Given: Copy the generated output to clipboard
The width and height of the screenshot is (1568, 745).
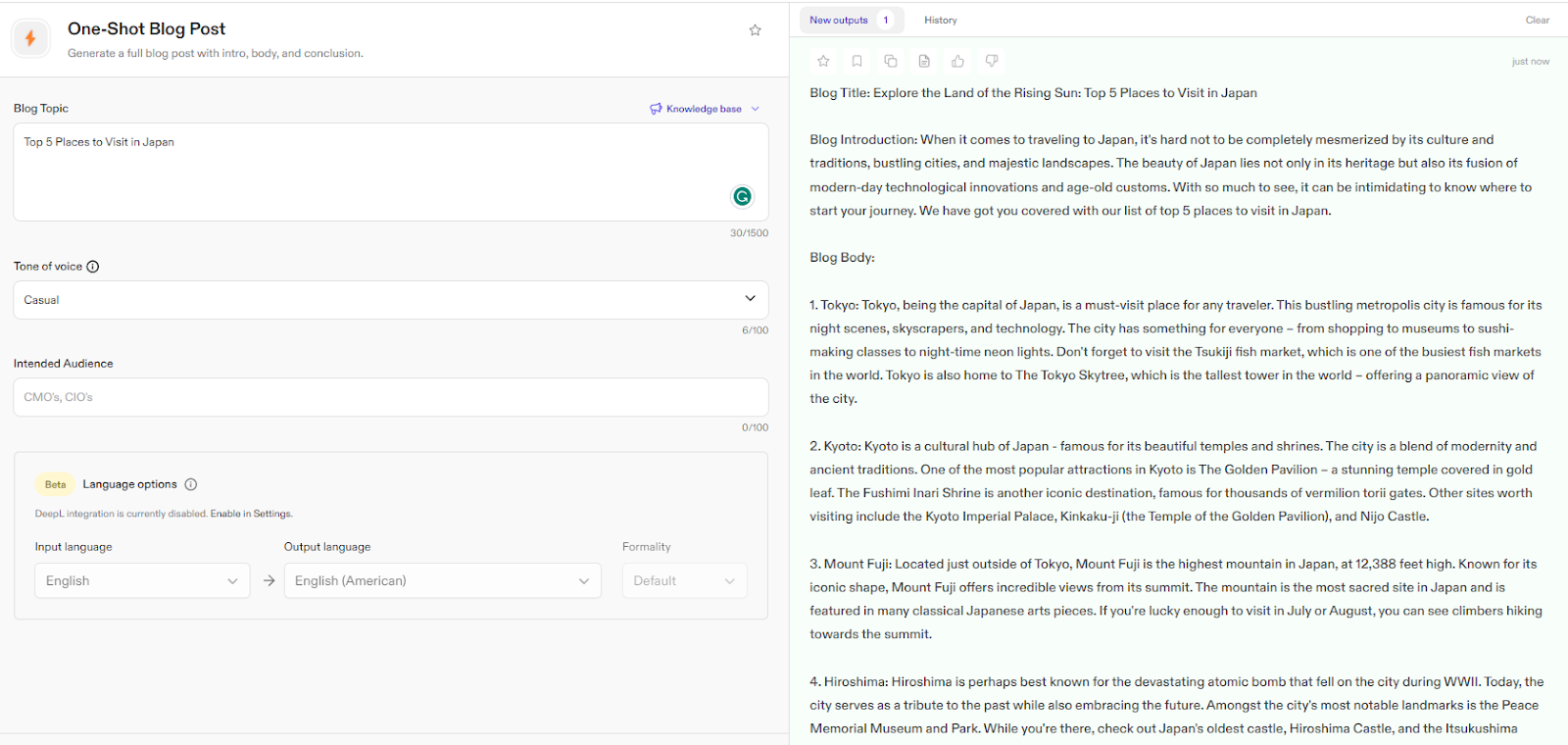Looking at the screenshot, I should (891, 61).
